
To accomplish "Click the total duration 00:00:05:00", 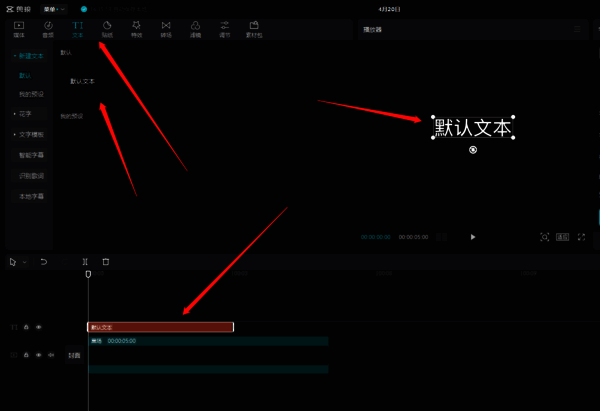I will click(413, 237).
